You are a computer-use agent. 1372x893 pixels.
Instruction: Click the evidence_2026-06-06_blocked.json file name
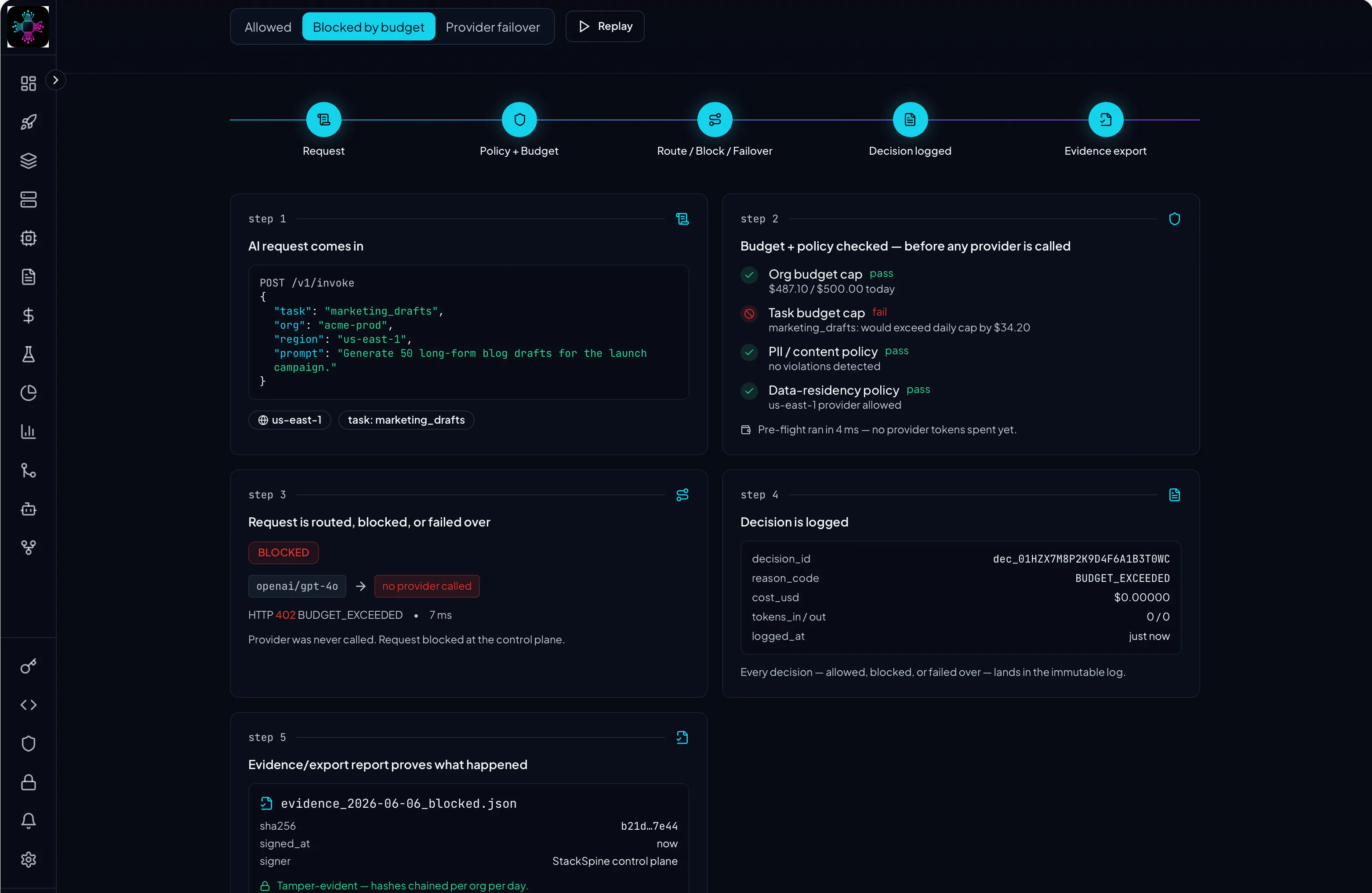[x=398, y=804]
